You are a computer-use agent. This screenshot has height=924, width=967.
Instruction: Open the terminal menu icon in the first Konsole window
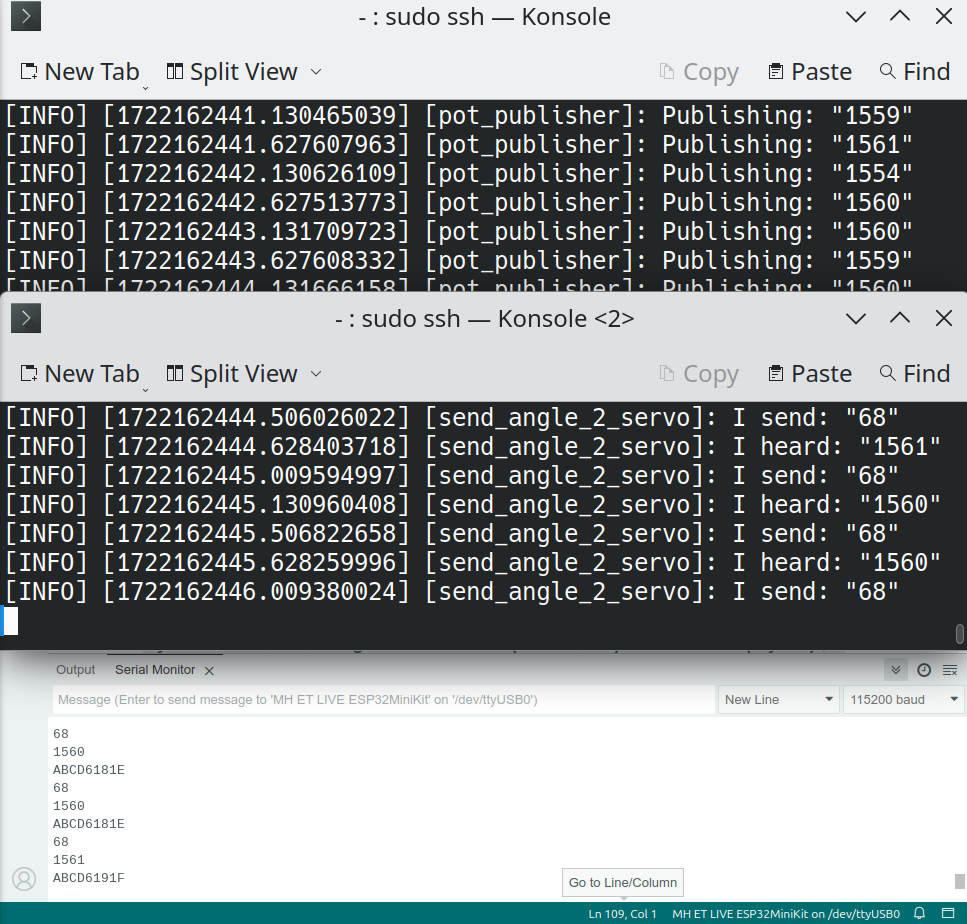pyautogui.click(x=26, y=16)
